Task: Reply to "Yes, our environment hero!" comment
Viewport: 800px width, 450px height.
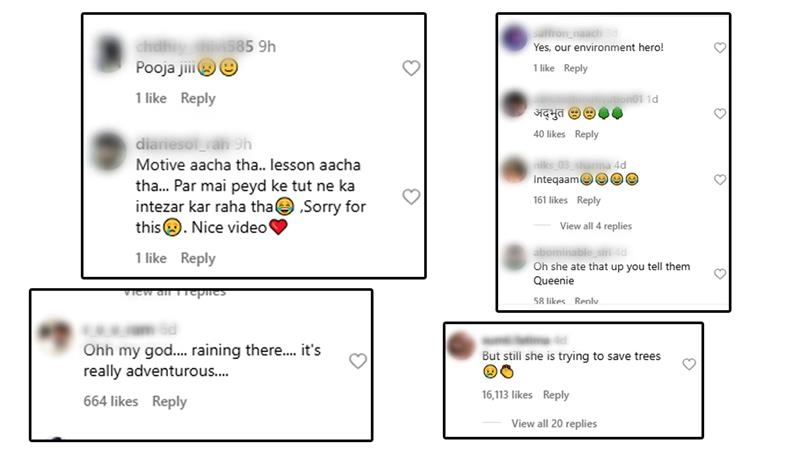Action: tap(575, 68)
